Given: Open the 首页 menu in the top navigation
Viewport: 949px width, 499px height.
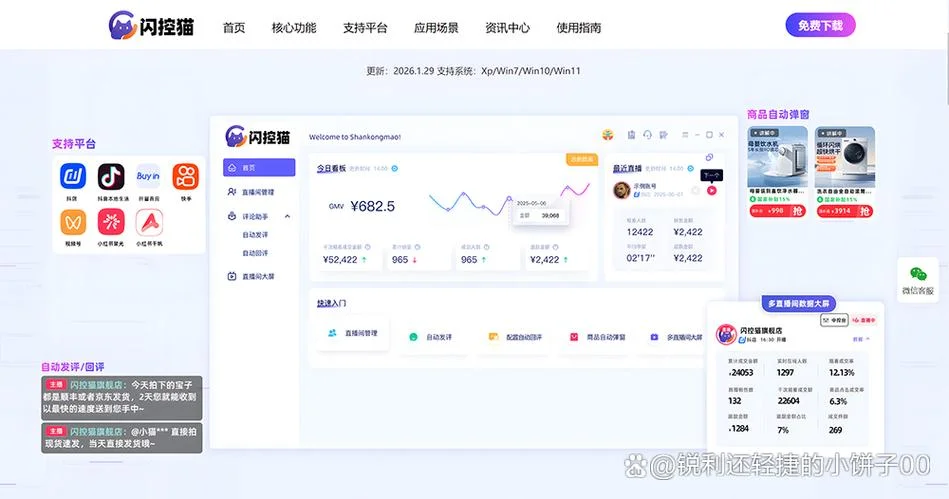Looking at the screenshot, I should tap(234, 28).
